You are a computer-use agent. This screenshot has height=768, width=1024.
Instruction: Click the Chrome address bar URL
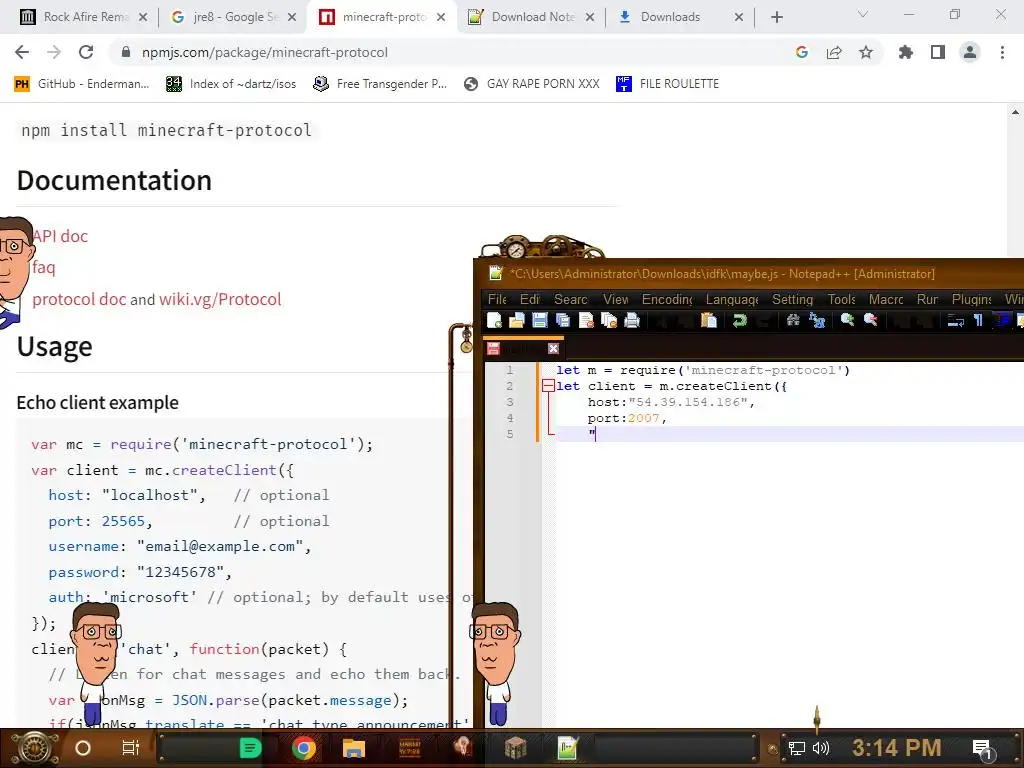264,52
